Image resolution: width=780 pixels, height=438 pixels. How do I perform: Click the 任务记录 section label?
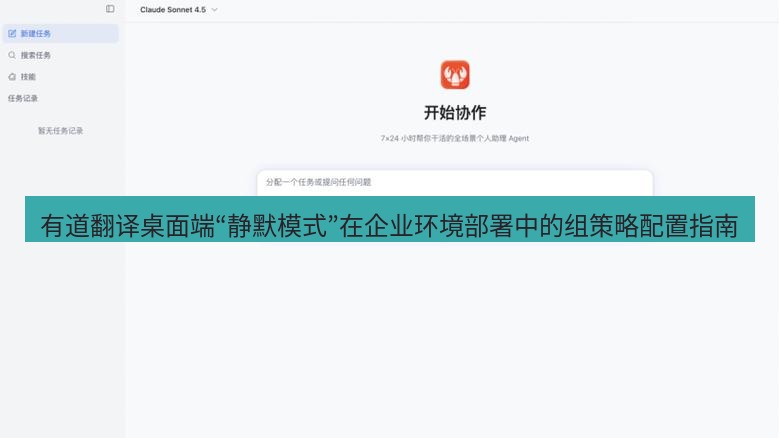23,98
